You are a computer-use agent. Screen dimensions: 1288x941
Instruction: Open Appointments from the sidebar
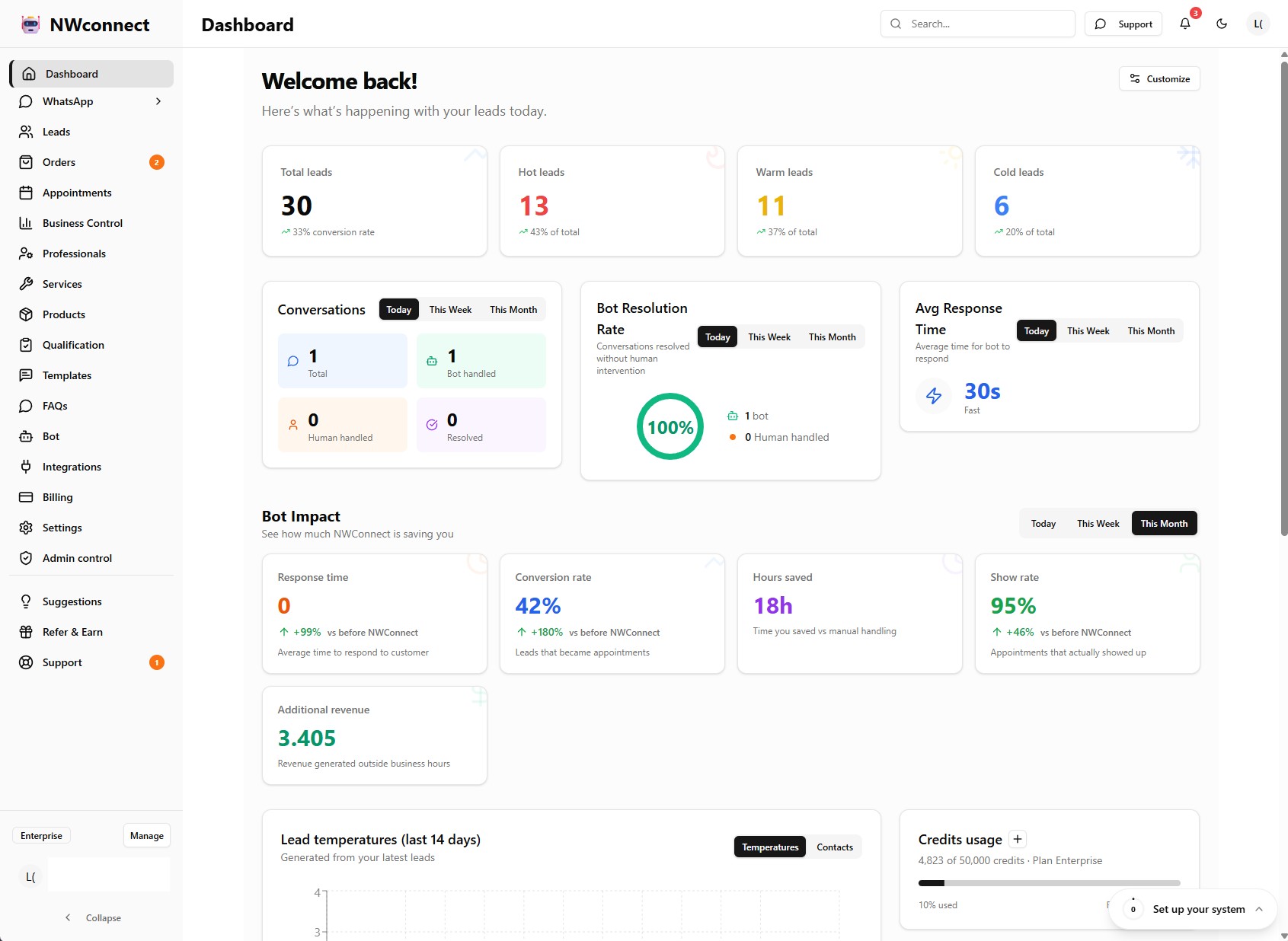[x=76, y=193]
